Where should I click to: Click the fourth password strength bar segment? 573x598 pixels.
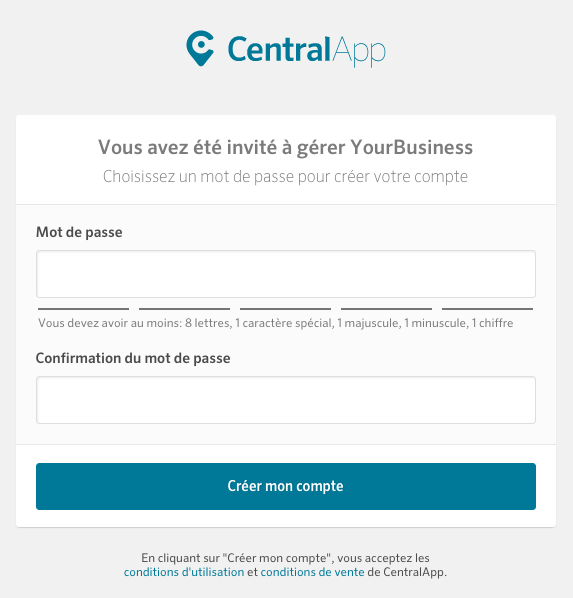tap(386, 309)
